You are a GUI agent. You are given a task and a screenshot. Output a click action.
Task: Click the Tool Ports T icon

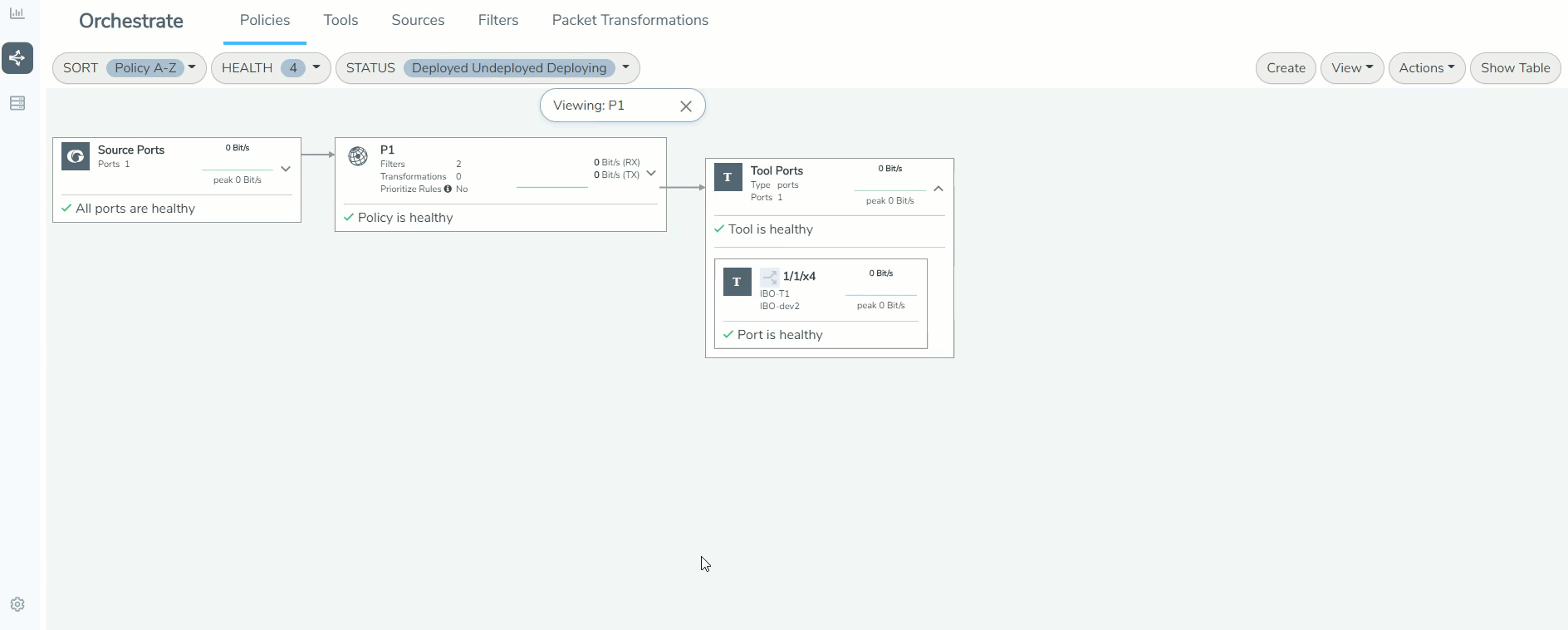[x=728, y=177]
